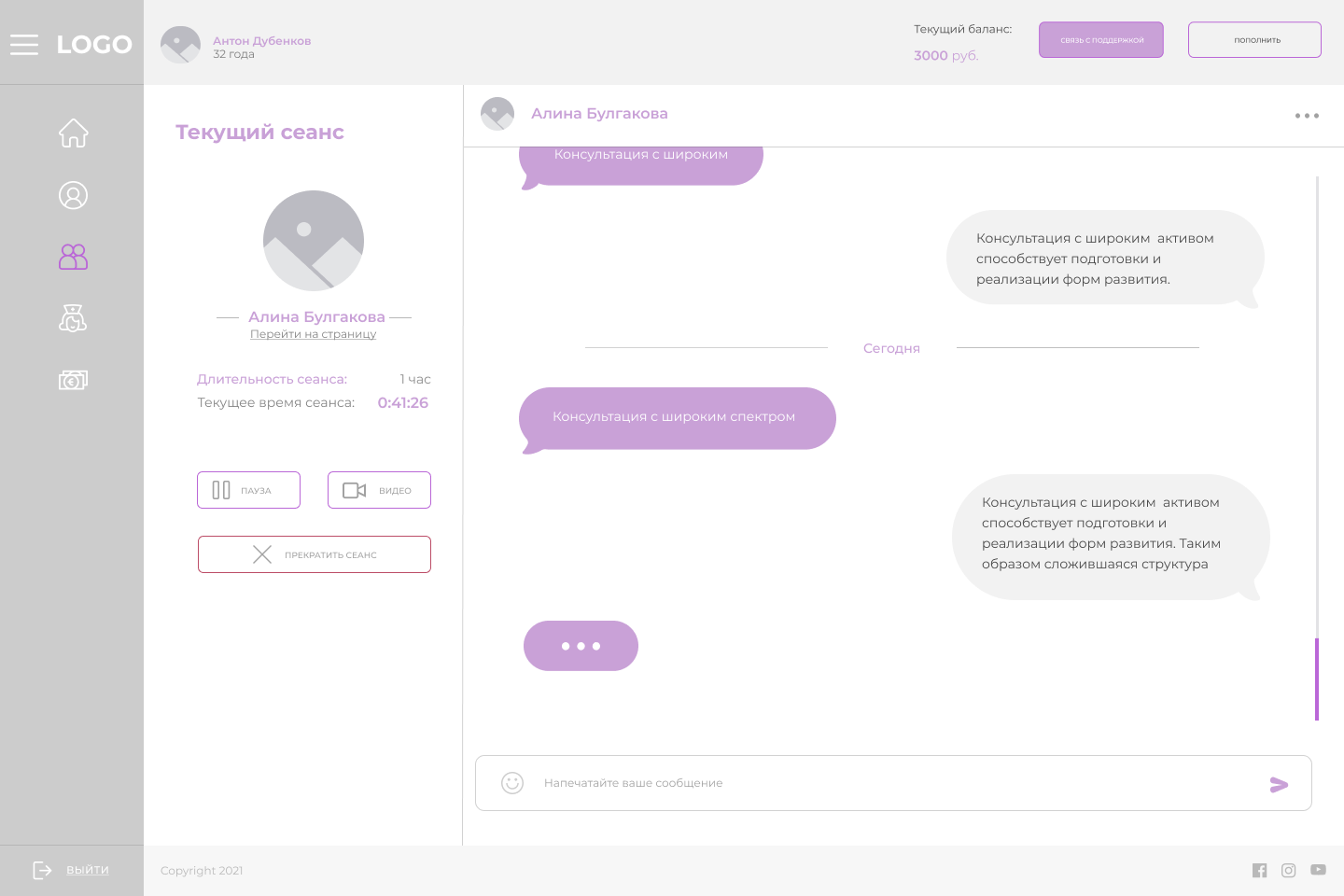The height and width of the screenshot is (896, 1344).
Task: Follow the Перейти на страницу link
Action: click(313, 334)
